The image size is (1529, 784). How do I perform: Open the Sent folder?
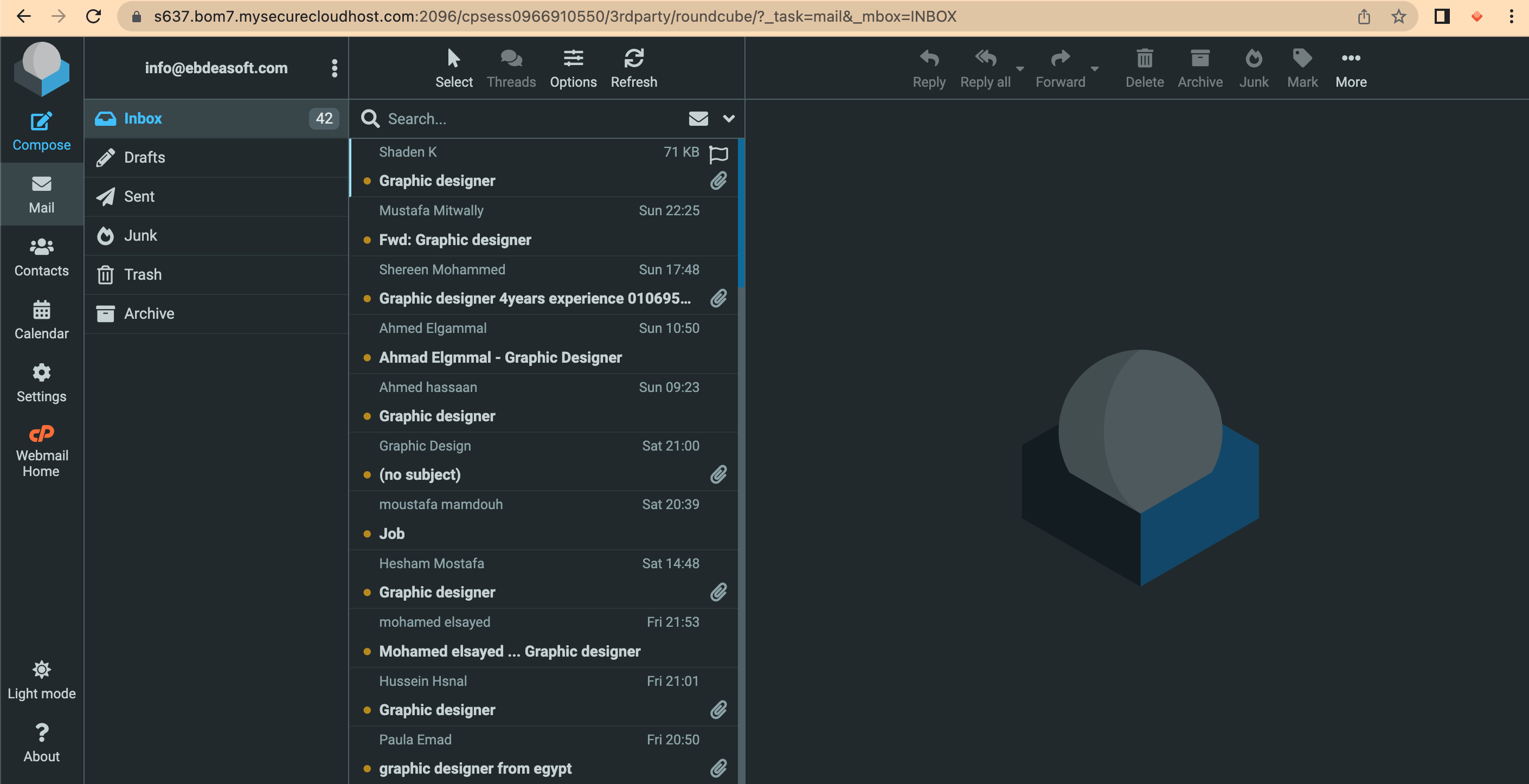(x=139, y=196)
